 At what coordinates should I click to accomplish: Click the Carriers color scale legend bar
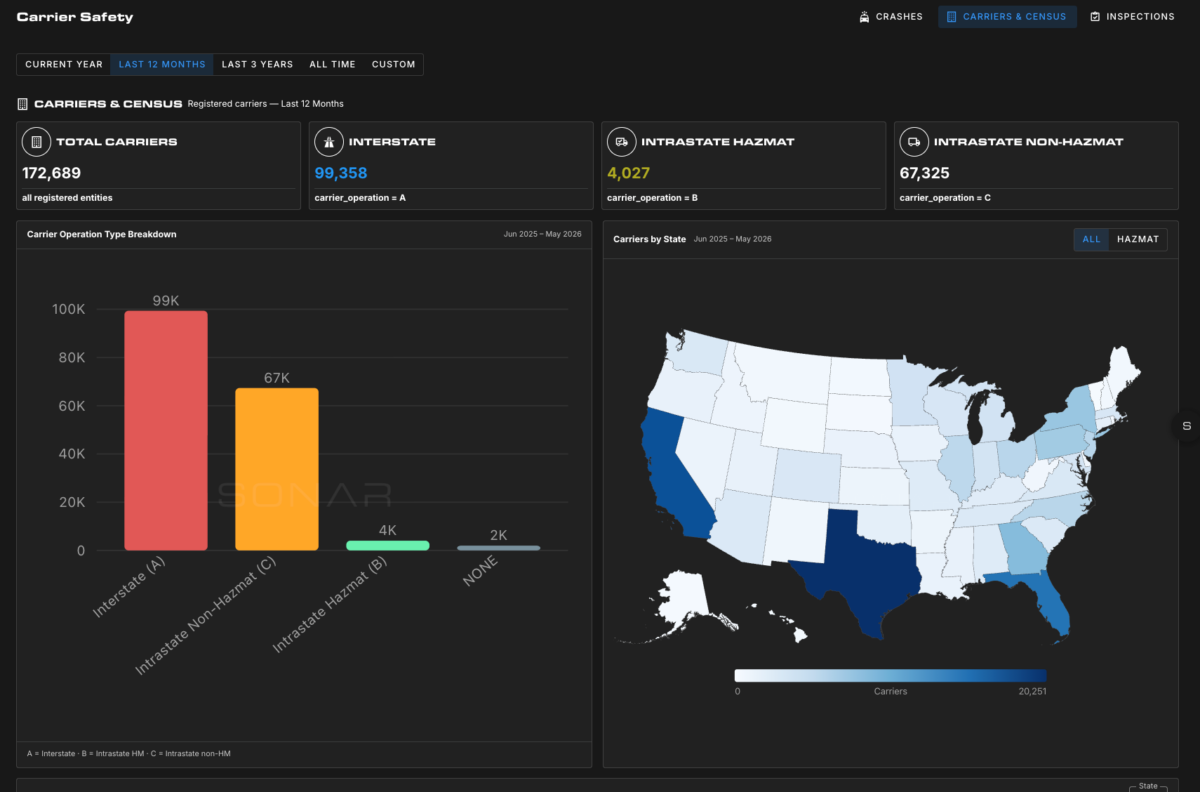tap(890, 675)
